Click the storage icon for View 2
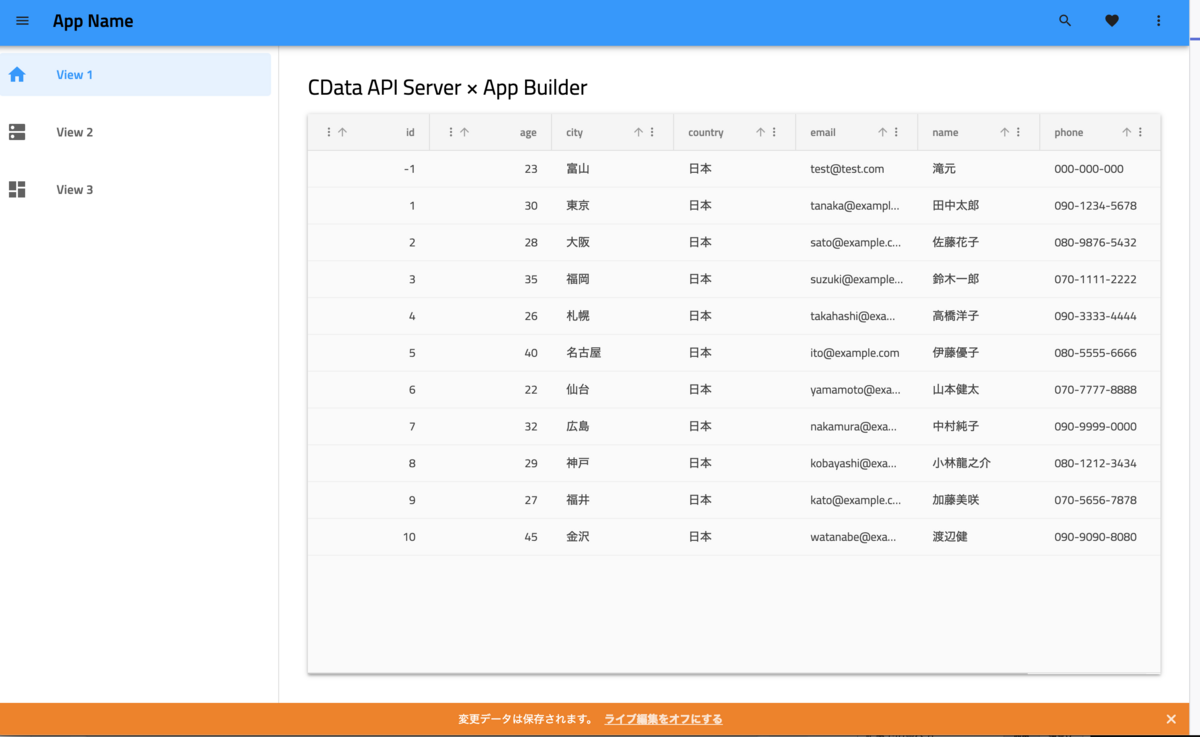Viewport: 1200px width, 737px height. click(x=17, y=132)
